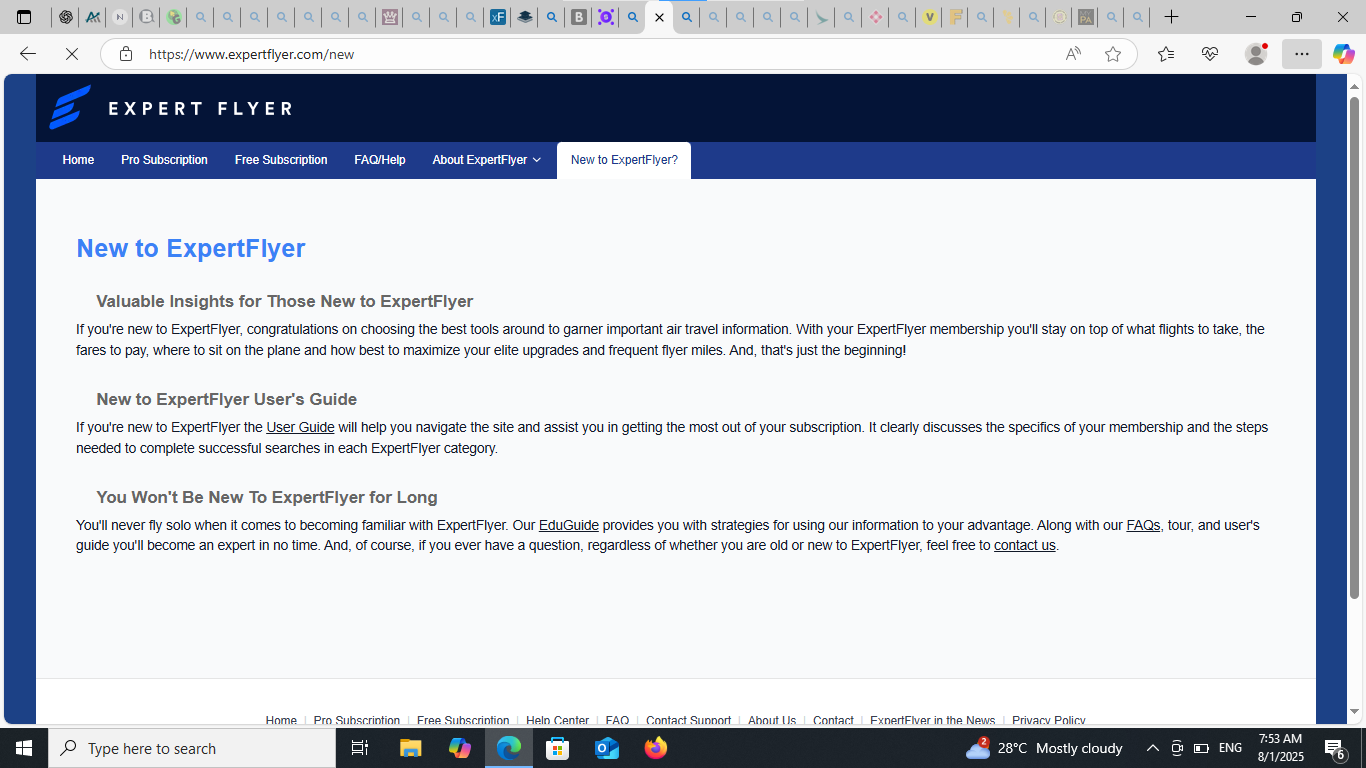Switch to the green globe icon tab
Screen dimensions: 1366x768
(x=174, y=17)
